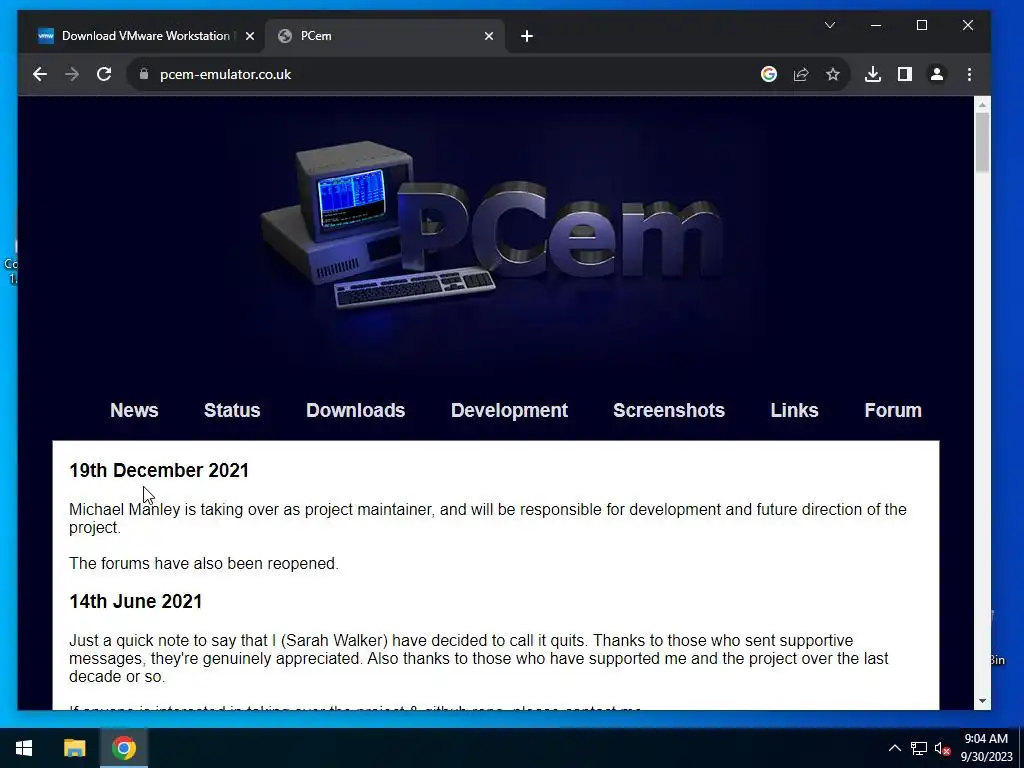Screen dimensions: 1024x768
Task: Click the scrollbar up arrow
Action: point(982,104)
